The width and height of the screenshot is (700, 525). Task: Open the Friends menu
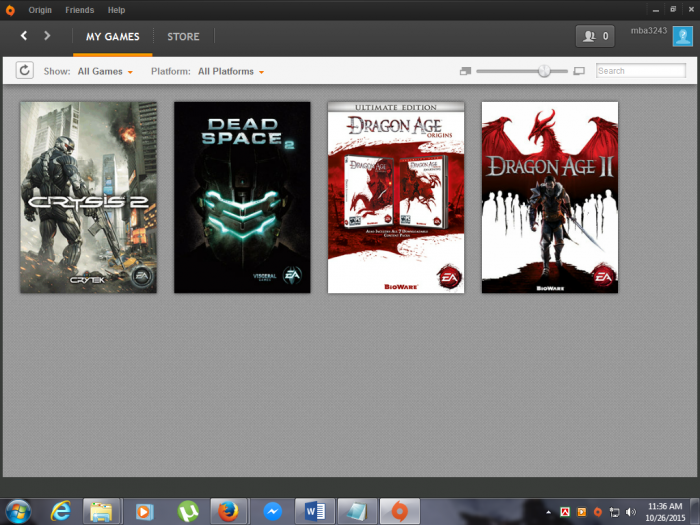[79, 10]
